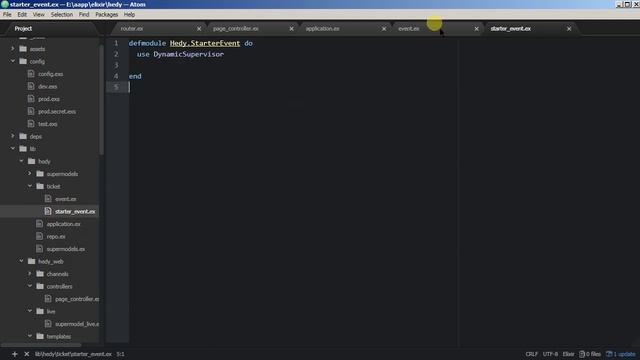Image resolution: width=640 pixels, height=360 pixels.
Task: Select the Project panel tab
Action: (x=23, y=29)
